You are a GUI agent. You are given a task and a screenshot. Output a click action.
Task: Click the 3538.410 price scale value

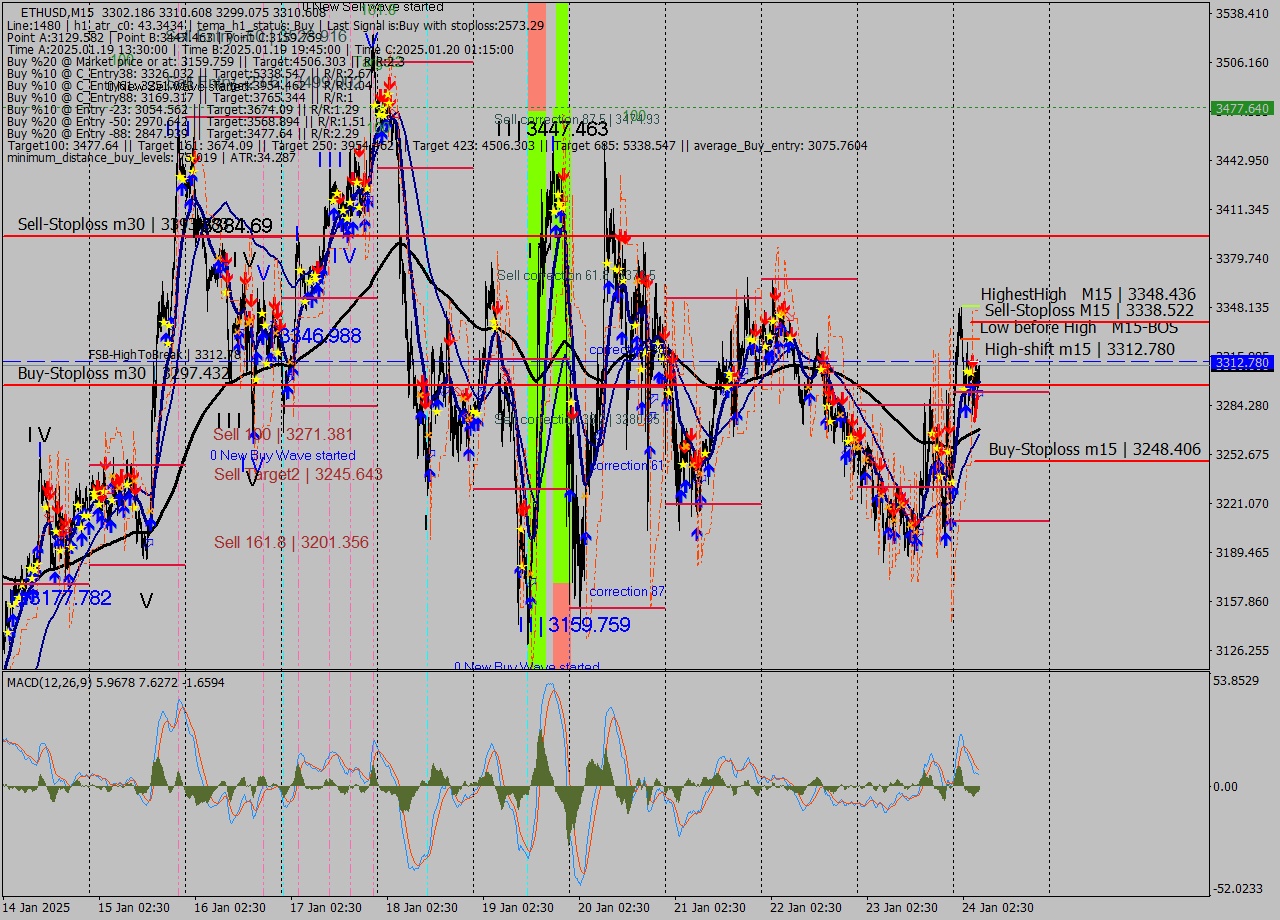click(x=1241, y=14)
